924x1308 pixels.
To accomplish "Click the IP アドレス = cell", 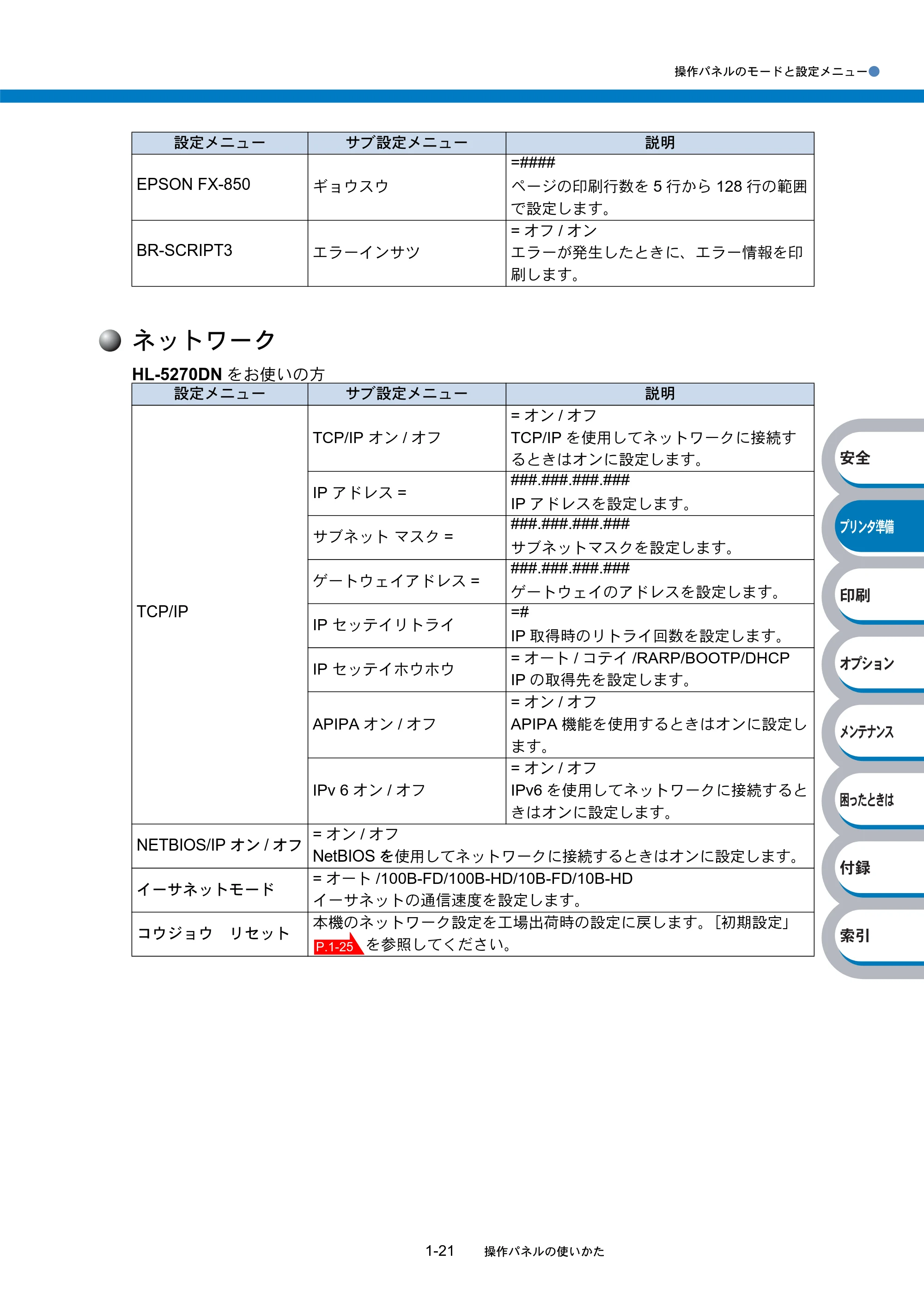I will pyautogui.click(x=407, y=493).
